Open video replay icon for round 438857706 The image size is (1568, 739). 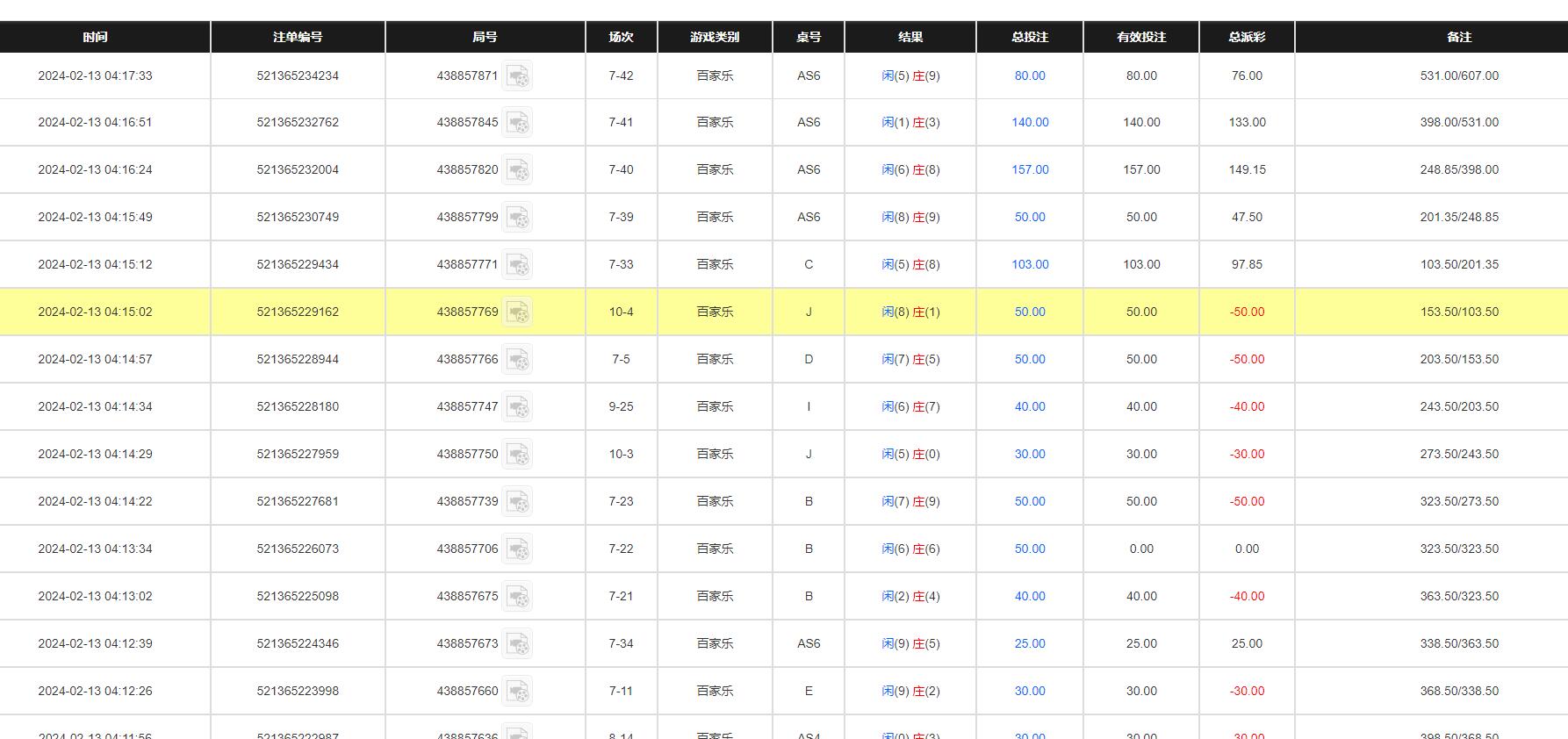point(517,549)
